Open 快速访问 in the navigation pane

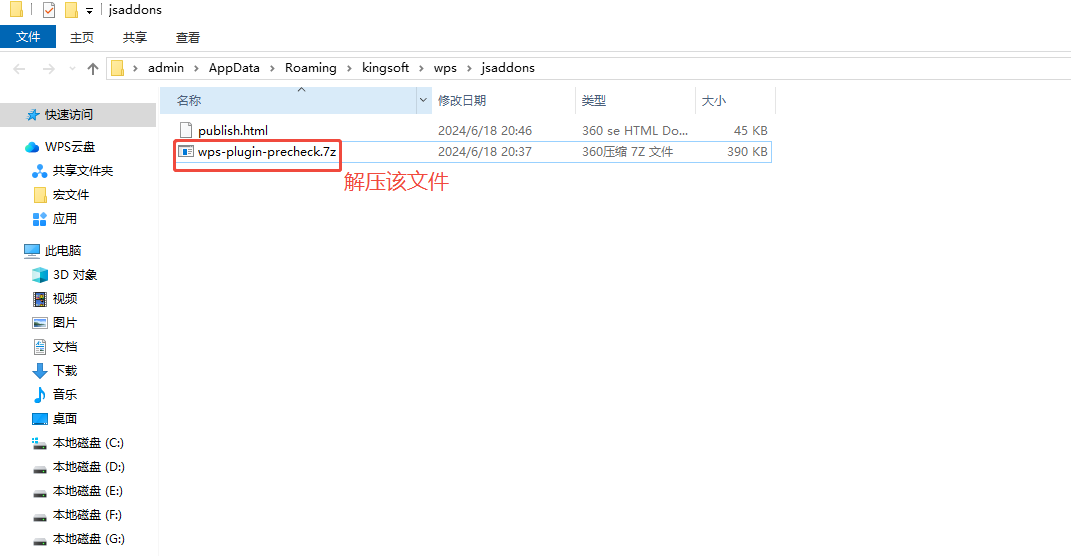(69, 115)
